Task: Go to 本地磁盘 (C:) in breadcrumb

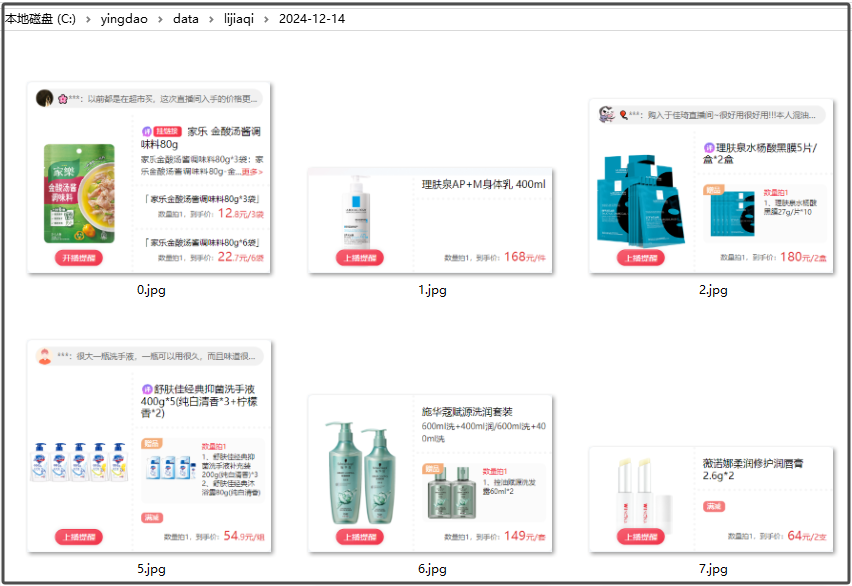Action: pyautogui.click(x=40, y=18)
